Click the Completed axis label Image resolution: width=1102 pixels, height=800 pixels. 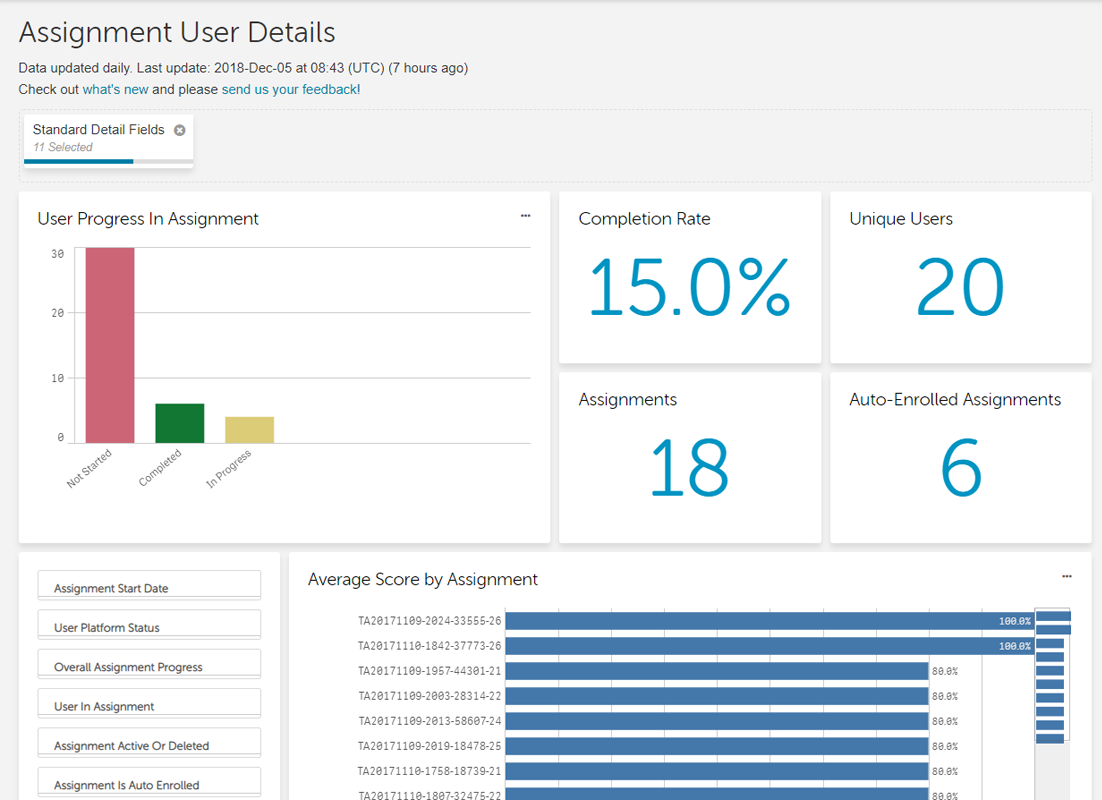click(x=160, y=467)
